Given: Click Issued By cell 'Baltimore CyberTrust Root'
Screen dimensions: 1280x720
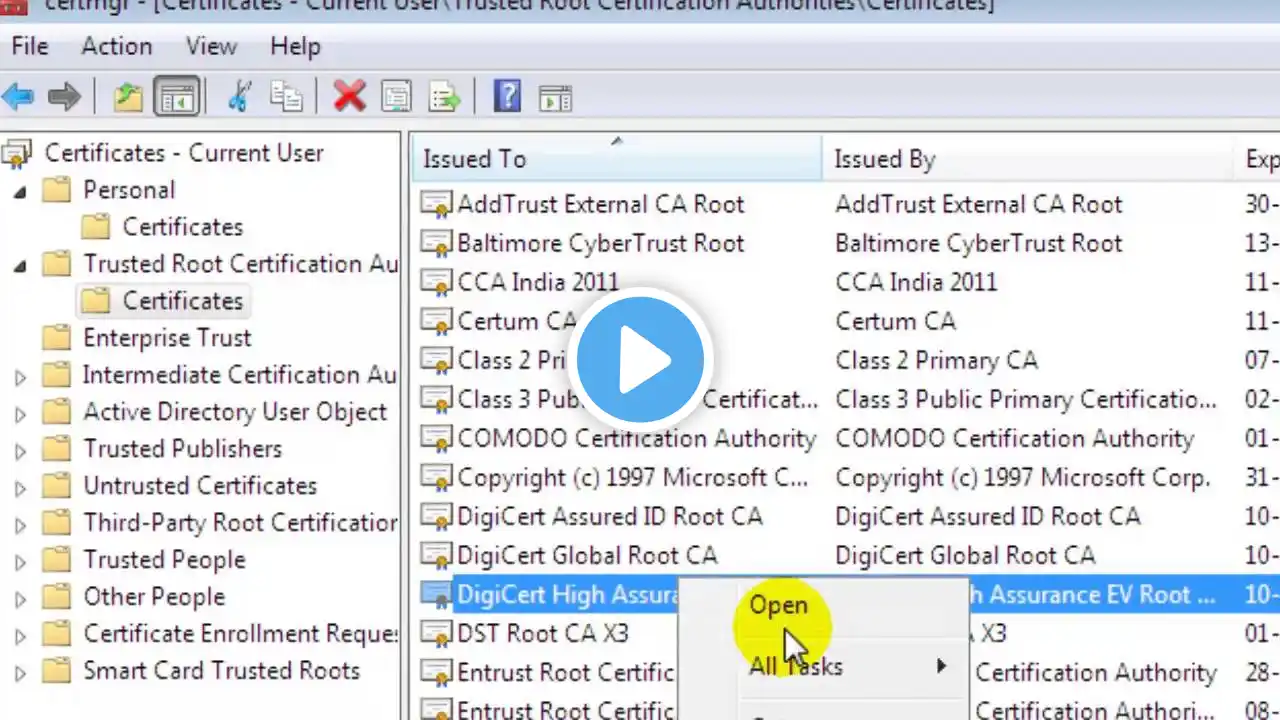Looking at the screenshot, I should (979, 244).
